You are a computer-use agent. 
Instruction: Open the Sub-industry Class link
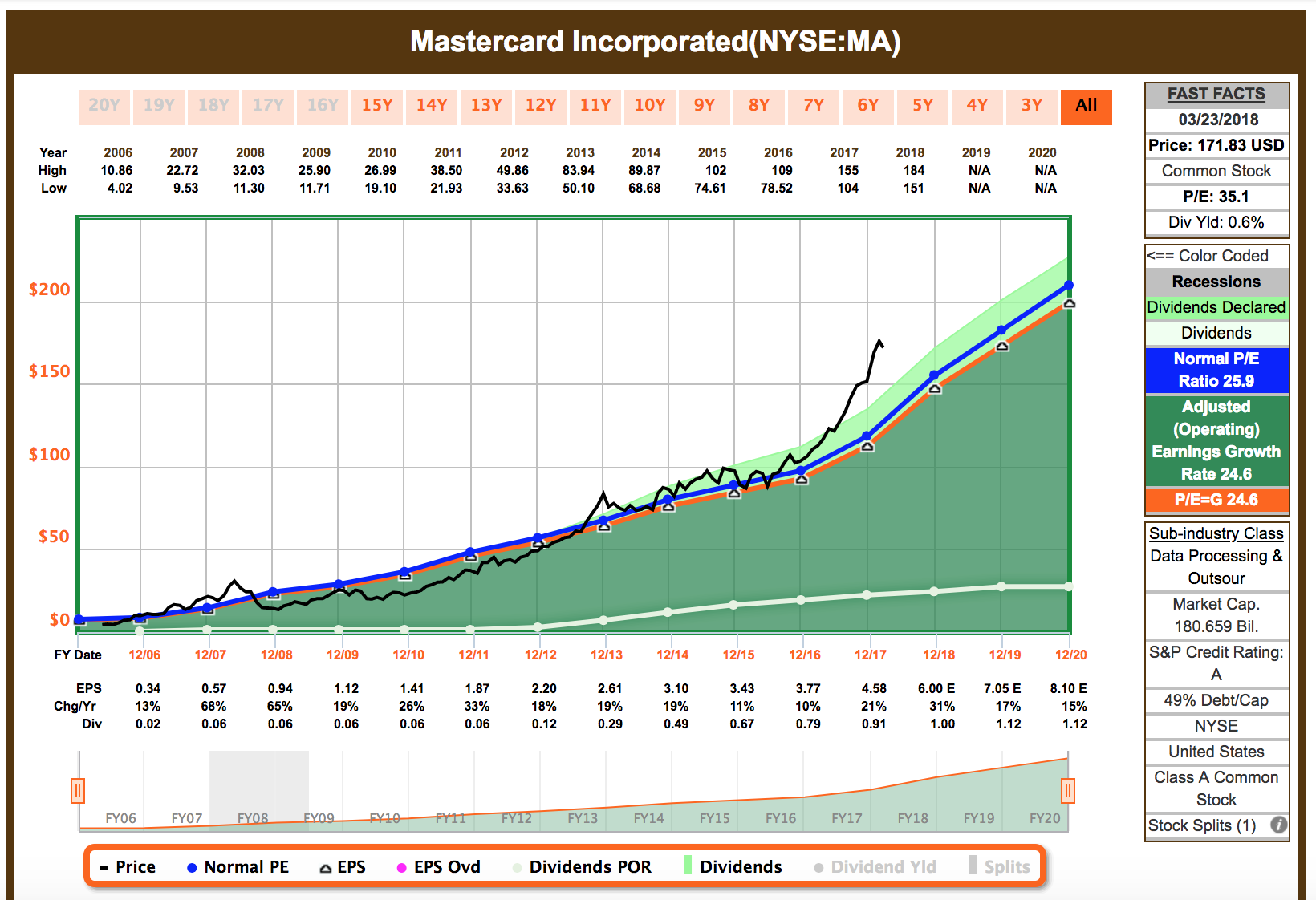[x=1216, y=533]
